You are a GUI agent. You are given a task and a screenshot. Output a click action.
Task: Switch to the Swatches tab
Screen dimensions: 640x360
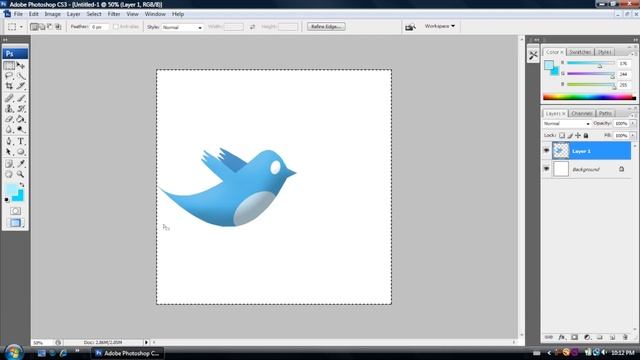580,52
